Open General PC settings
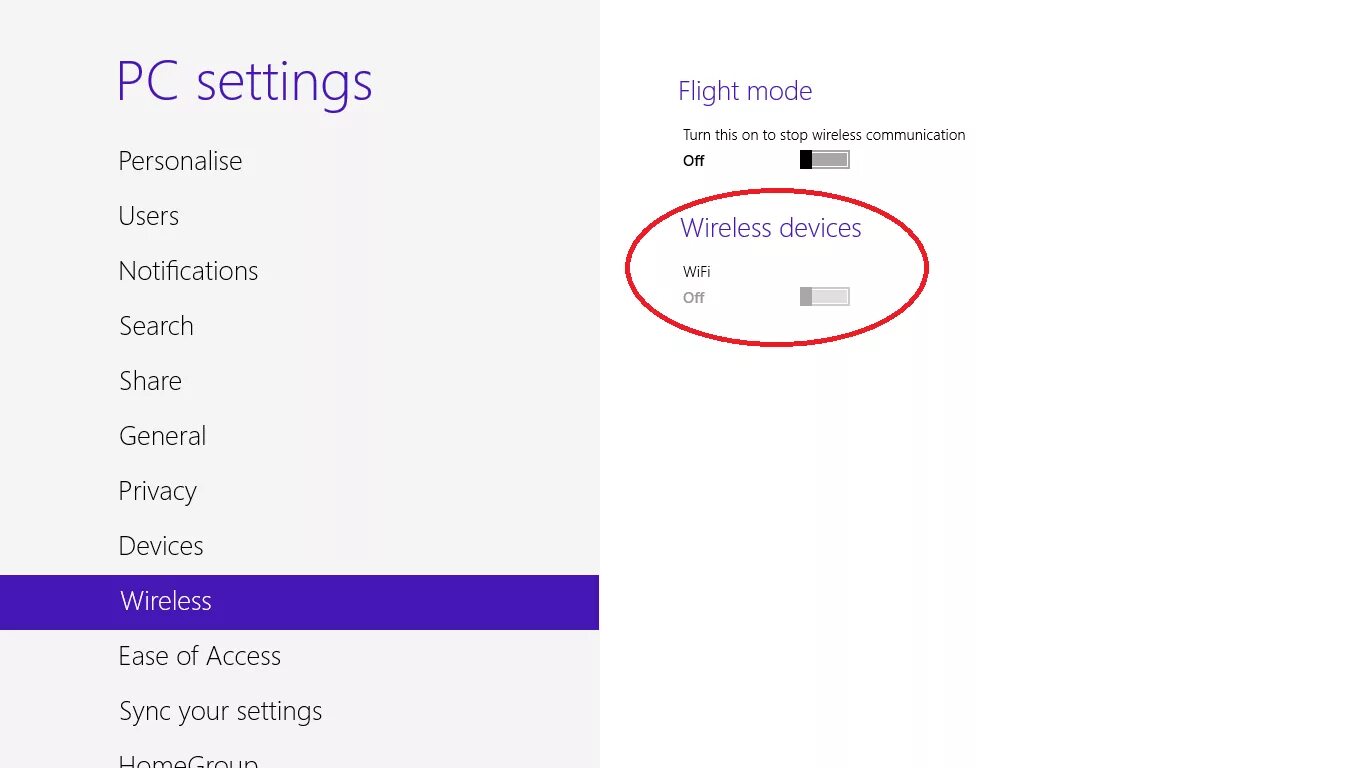This screenshot has height=768, width=1366. [x=162, y=436]
